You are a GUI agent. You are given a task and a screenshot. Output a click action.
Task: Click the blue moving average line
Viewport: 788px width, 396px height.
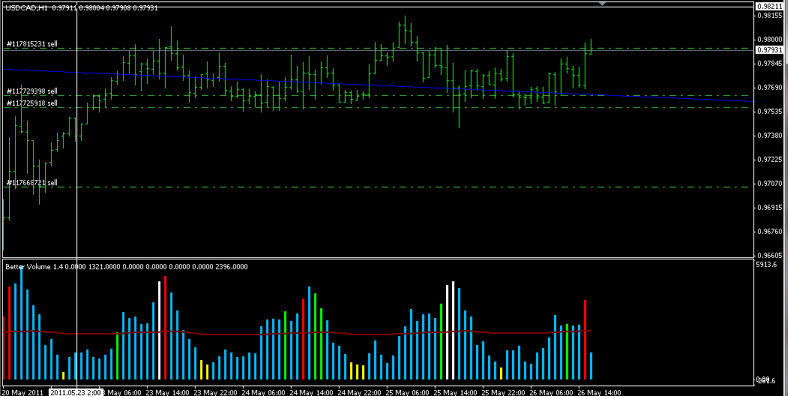tap(377, 85)
